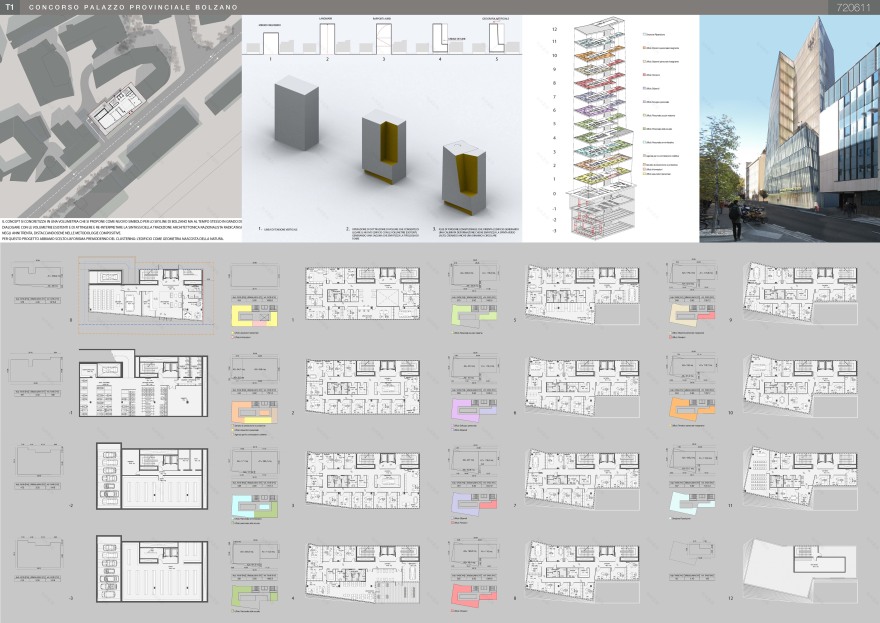Click the concept description paragraph under site plan
Image resolution: width=880 pixels, height=623 pixels.
coord(120,231)
